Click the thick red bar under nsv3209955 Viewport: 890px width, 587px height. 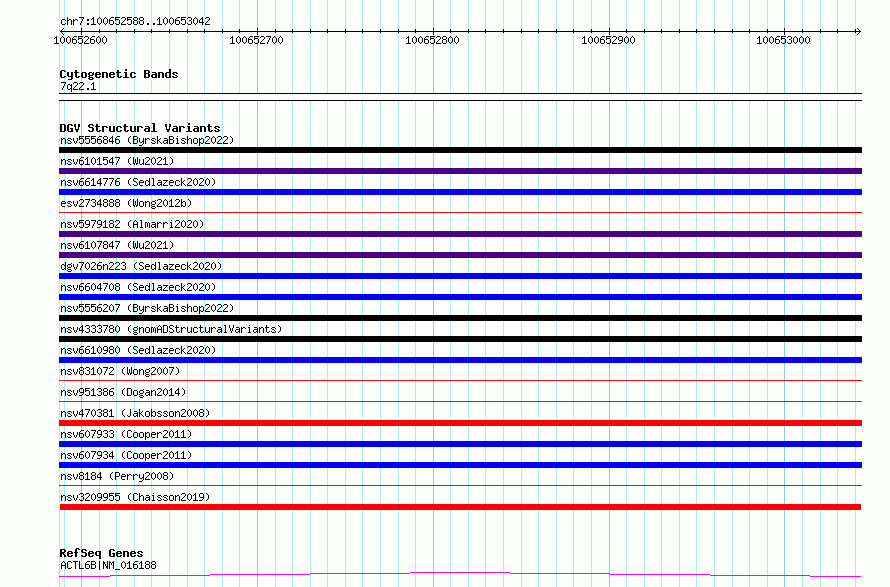460,507
